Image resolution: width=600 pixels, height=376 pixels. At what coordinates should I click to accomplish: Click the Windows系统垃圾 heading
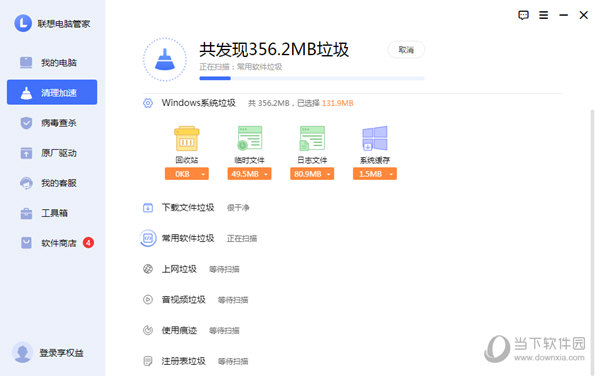pyautogui.click(x=198, y=103)
